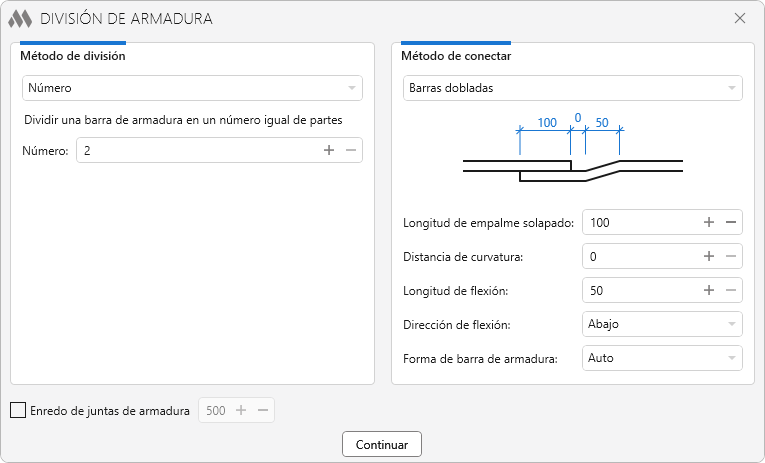Increase Distancia de curvatura with plus
The width and height of the screenshot is (765, 463).
[x=709, y=256]
